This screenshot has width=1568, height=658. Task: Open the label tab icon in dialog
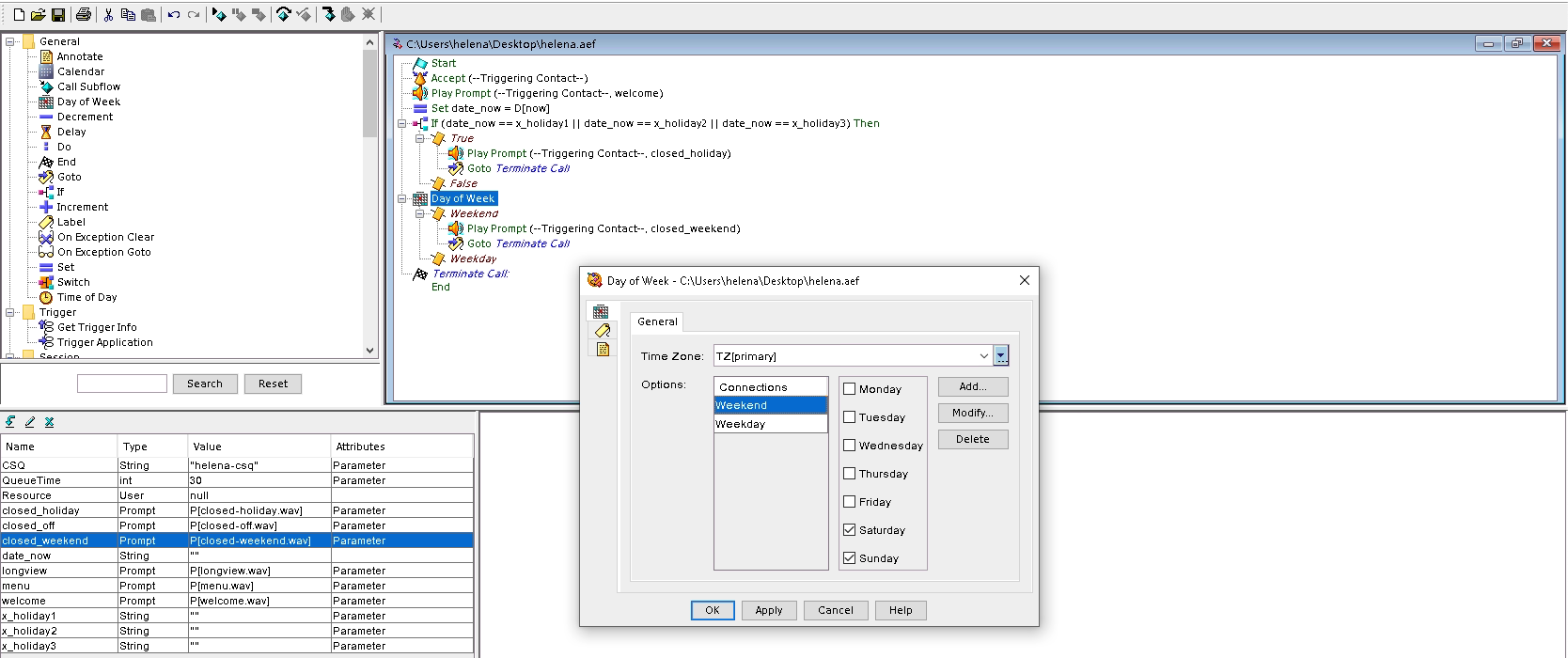[x=602, y=330]
